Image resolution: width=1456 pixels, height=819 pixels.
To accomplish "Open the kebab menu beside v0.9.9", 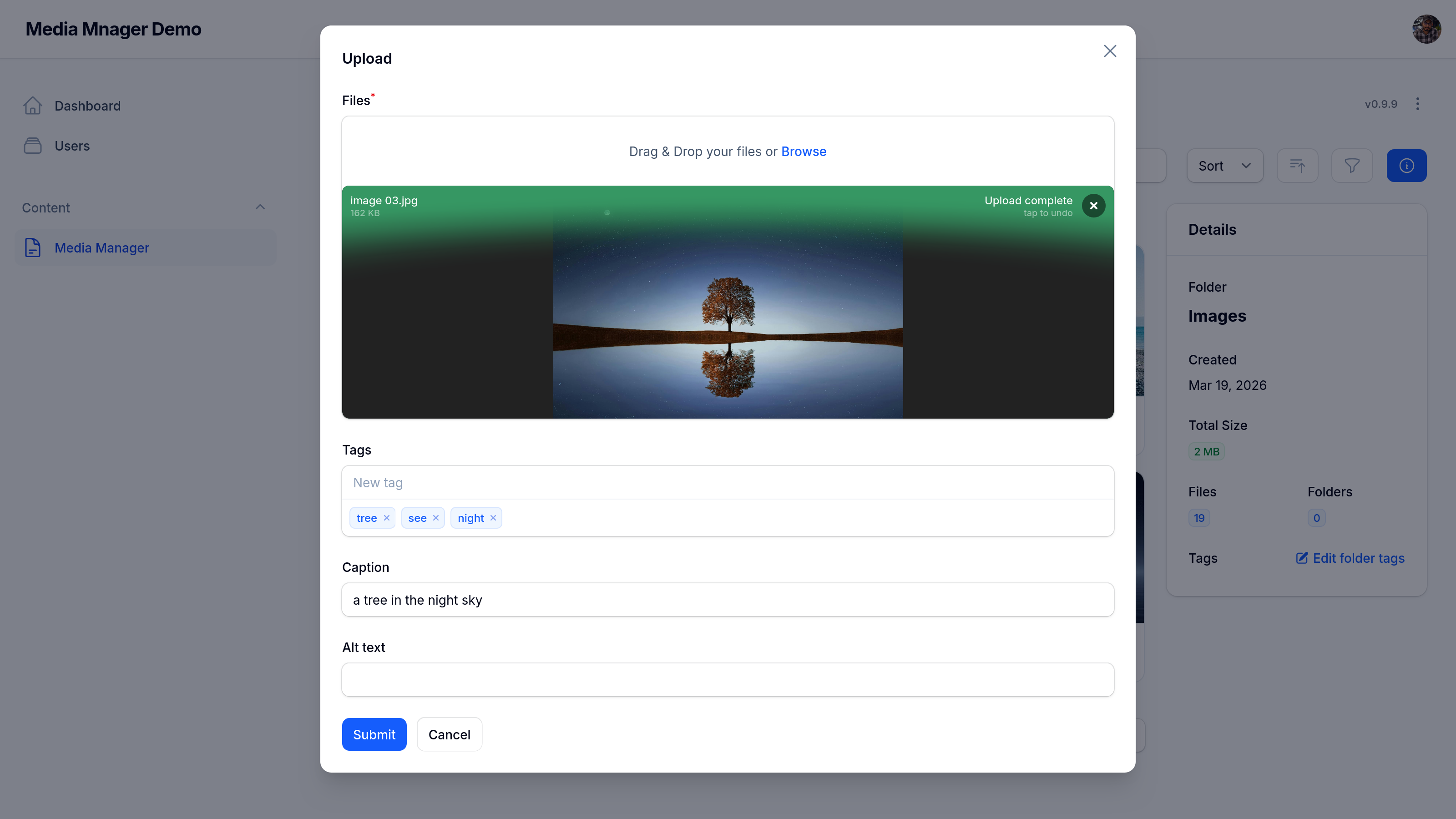I will click(x=1418, y=104).
